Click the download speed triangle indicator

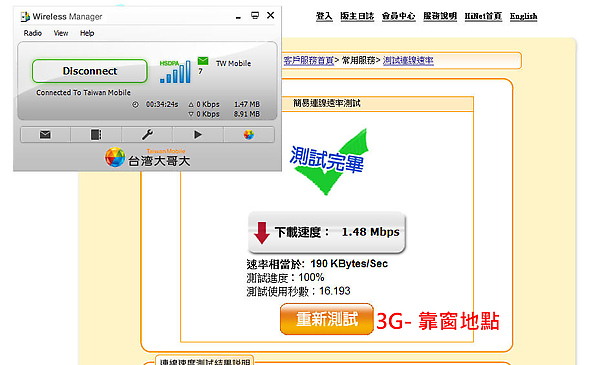(191, 114)
